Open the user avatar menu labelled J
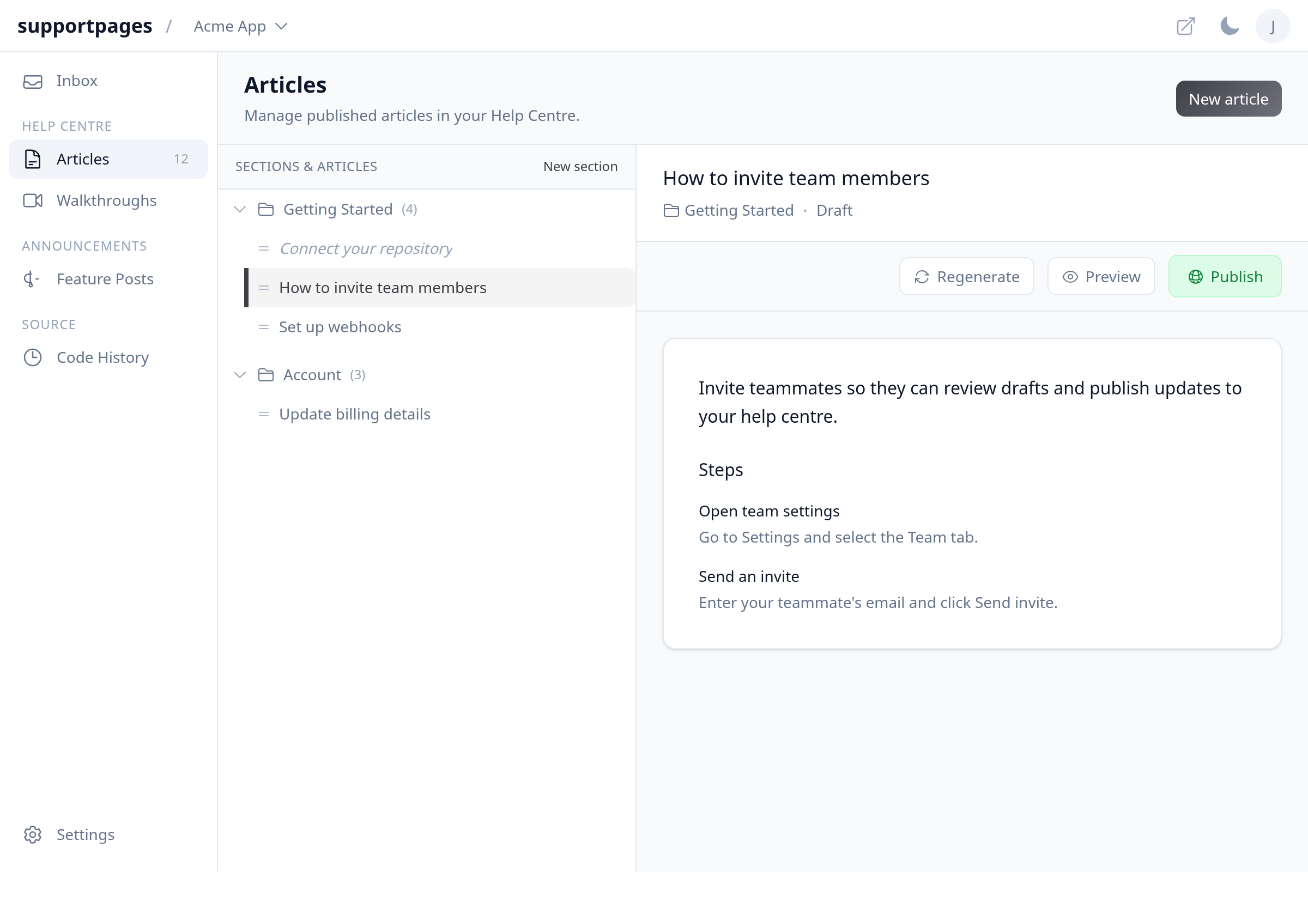The image size is (1308, 924). click(1273, 26)
